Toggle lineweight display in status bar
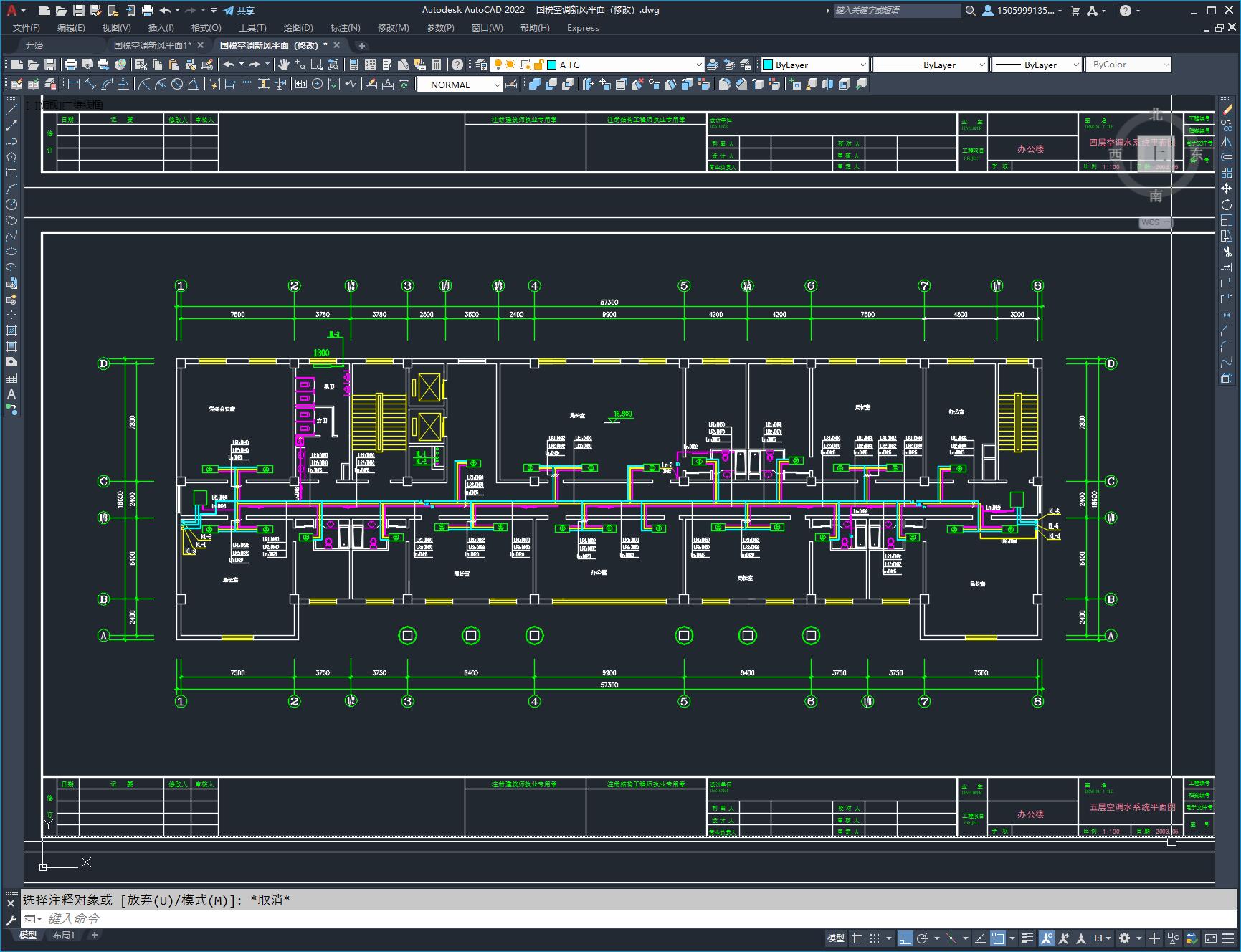 pos(1027,938)
